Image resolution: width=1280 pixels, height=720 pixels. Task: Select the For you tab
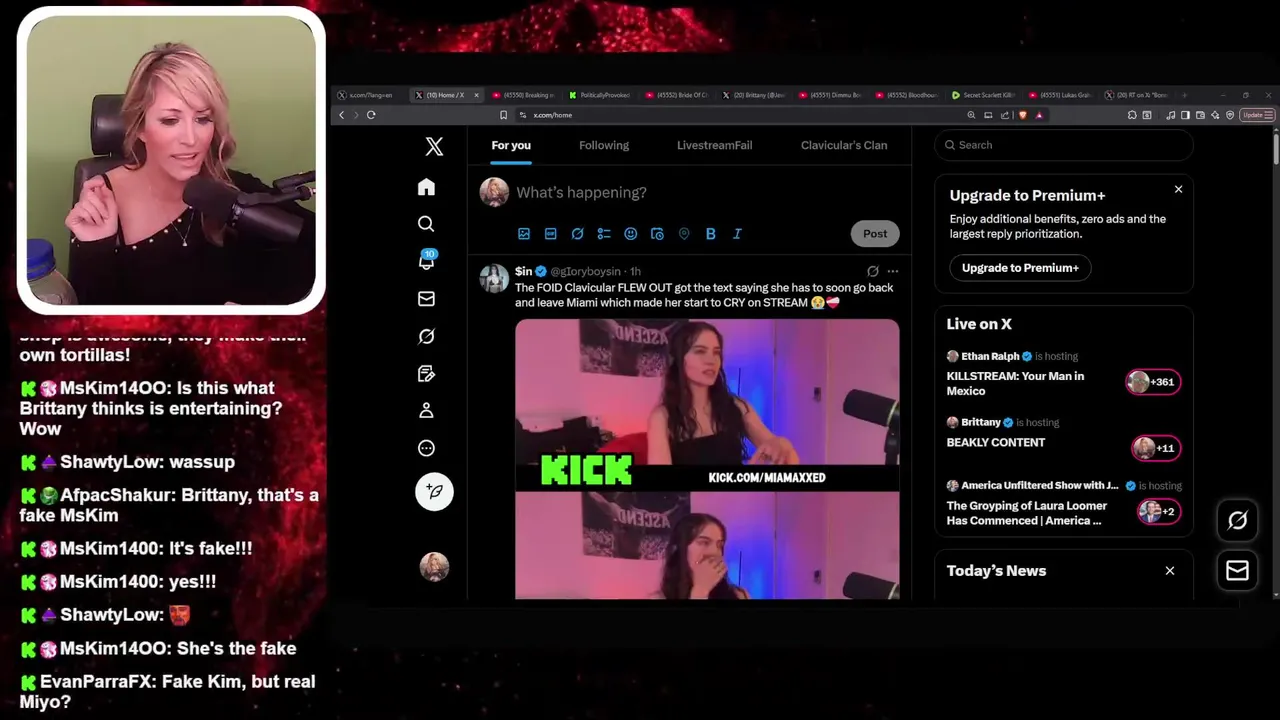(511, 145)
